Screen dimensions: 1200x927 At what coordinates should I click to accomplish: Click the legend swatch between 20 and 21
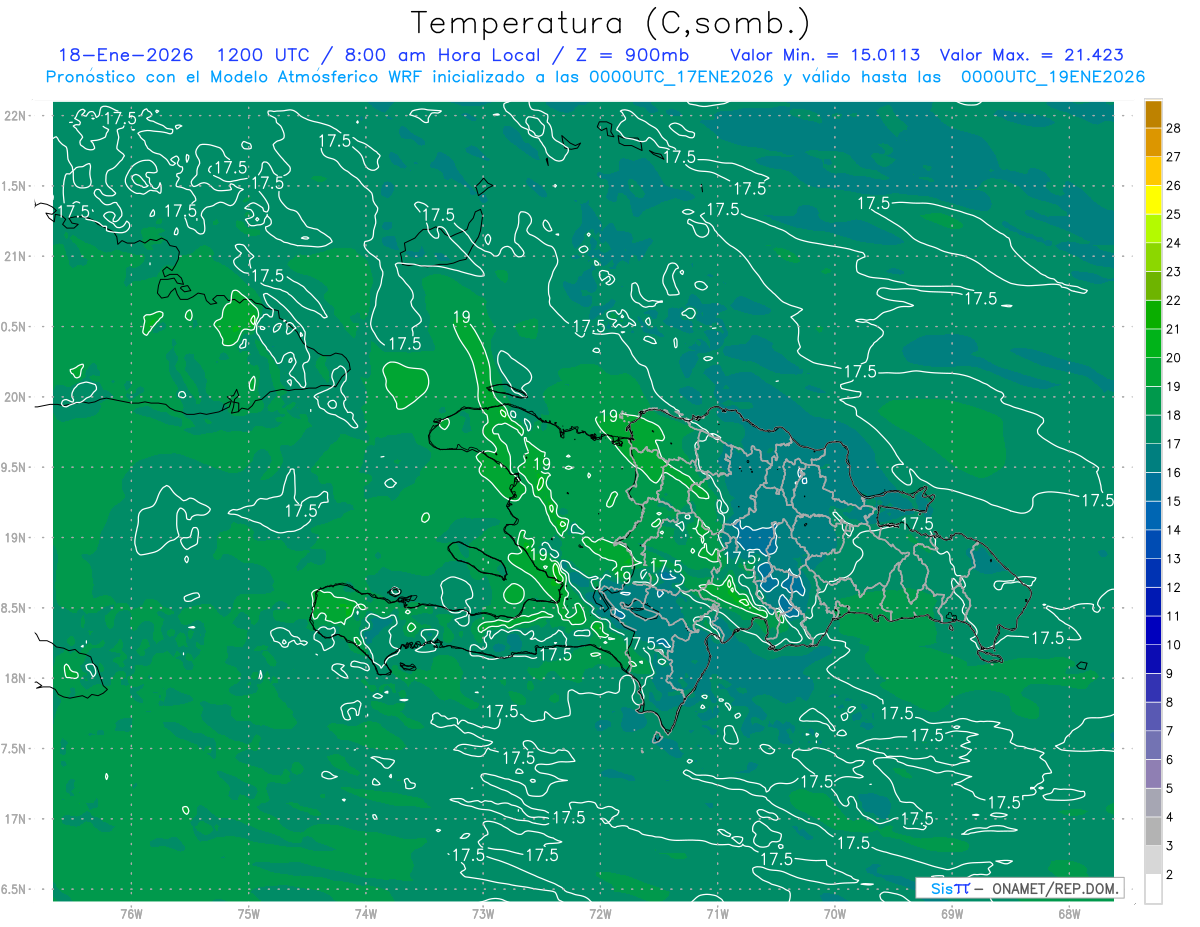(x=1153, y=345)
